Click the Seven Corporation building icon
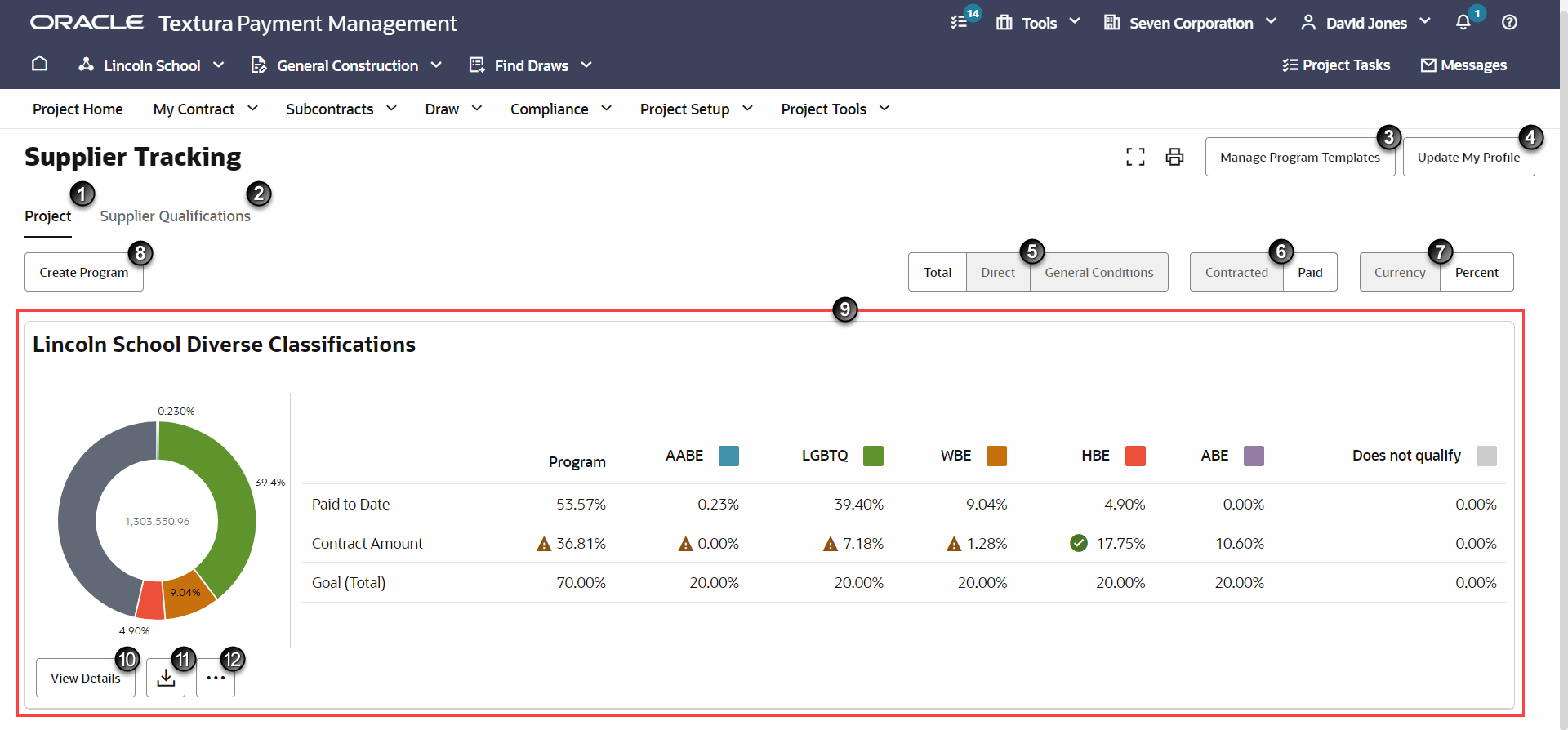The height and width of the screenshot is (730, 1568). (1111, 22)
